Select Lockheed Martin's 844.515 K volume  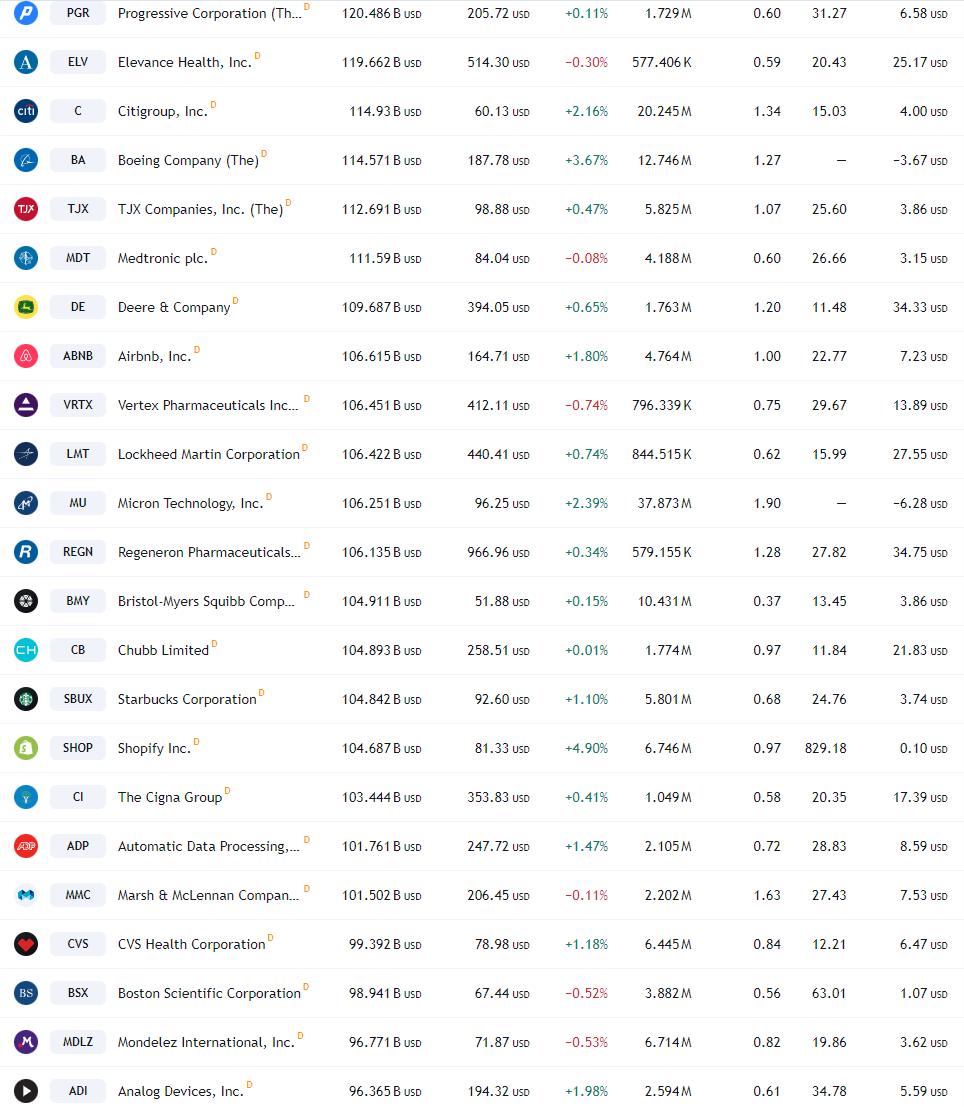point(662,455)
